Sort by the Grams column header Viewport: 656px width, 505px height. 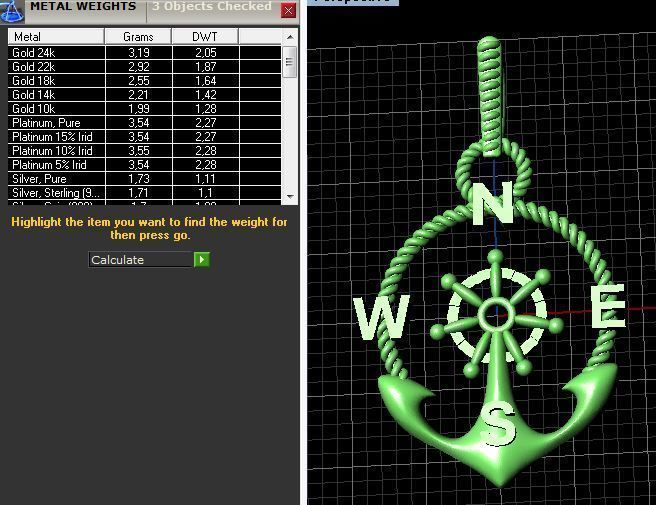click(x=138, y=37)
